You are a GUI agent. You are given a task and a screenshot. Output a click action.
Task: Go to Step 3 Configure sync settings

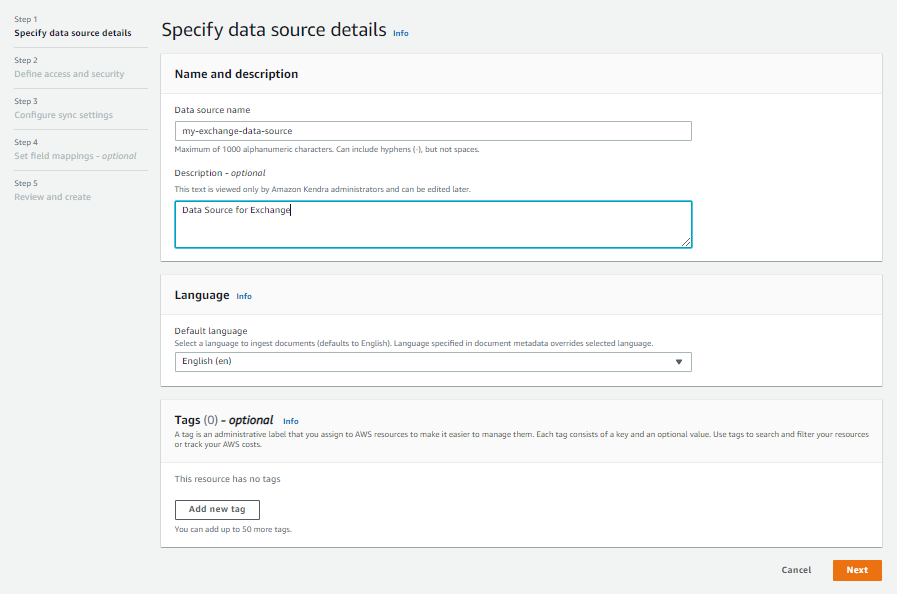click(63, 115)
